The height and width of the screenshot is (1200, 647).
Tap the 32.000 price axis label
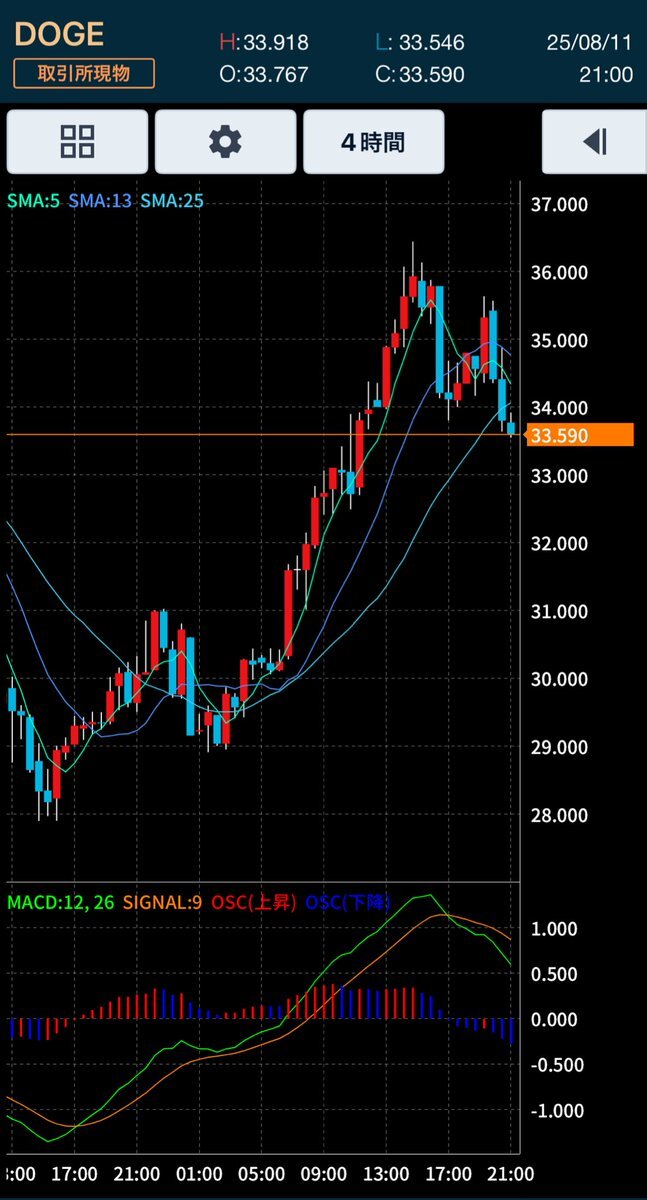[559, 544]
